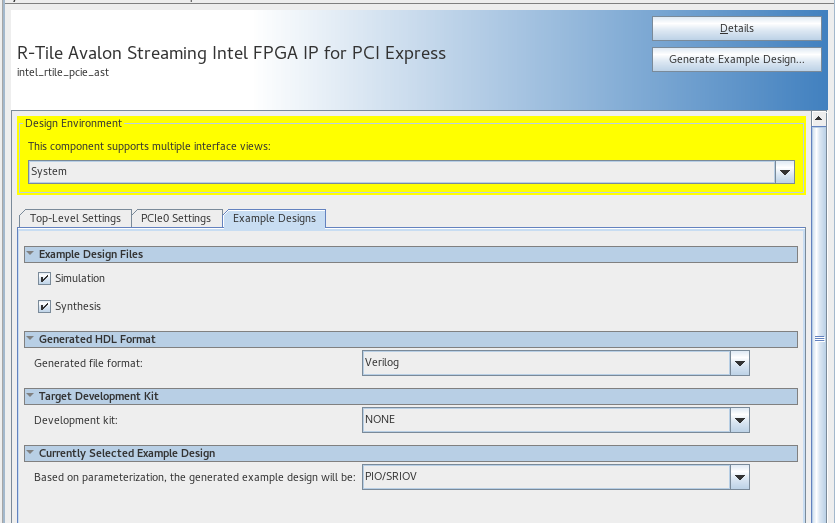Click the Details button

click(736, 29)
